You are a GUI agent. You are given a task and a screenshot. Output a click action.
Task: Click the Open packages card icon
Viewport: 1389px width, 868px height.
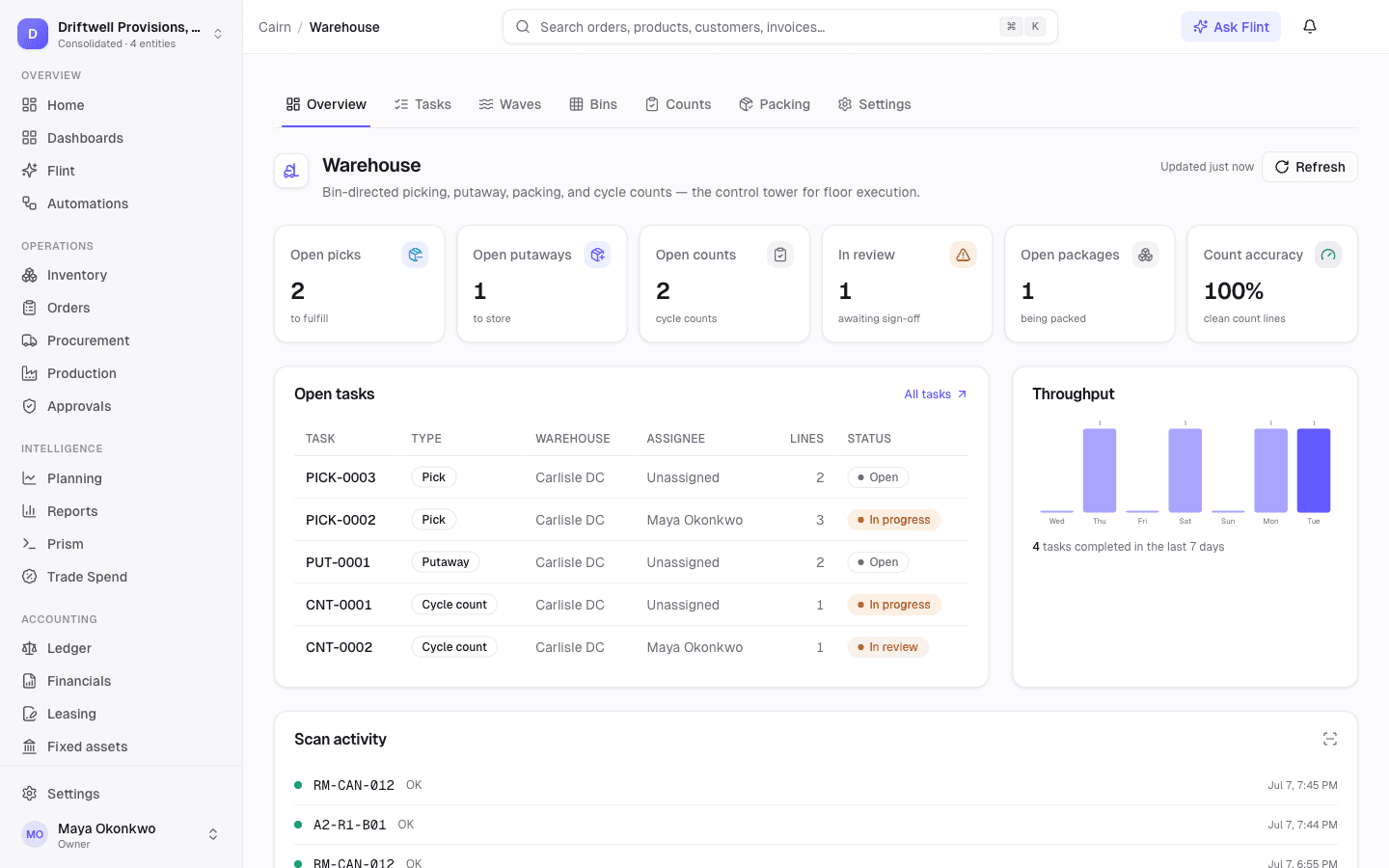pyautogui.click(x=1146, y=255)
